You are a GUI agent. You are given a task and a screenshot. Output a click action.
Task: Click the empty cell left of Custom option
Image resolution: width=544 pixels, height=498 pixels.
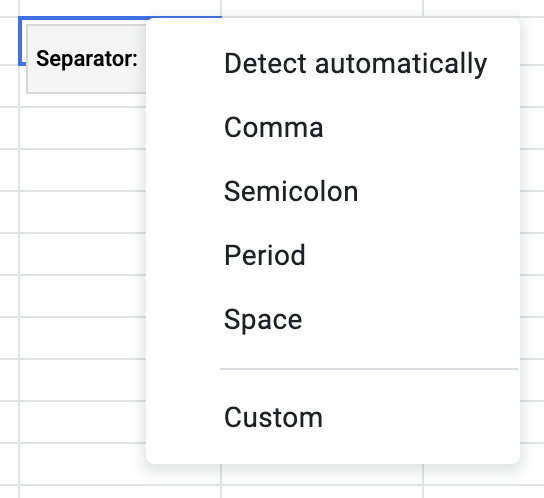83,422
